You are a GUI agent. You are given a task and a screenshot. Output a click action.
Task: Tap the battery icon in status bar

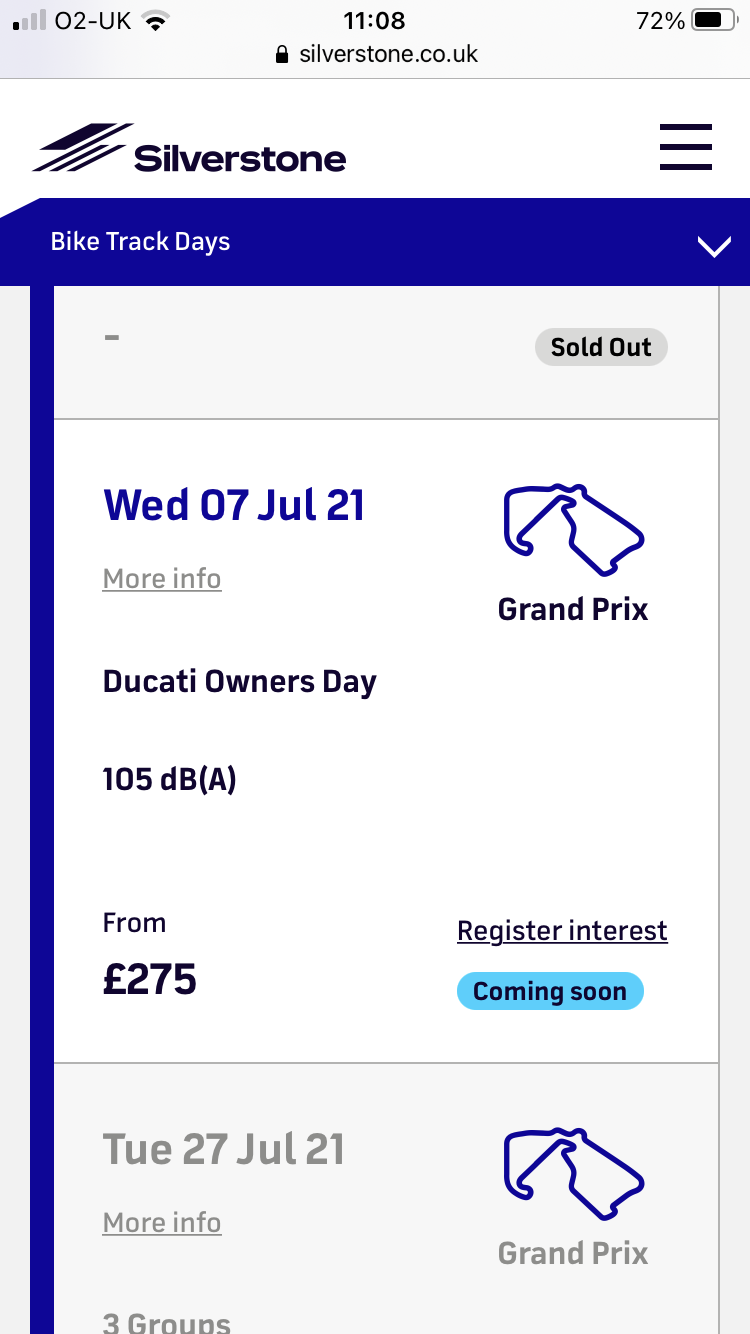(x=712, y=20)
